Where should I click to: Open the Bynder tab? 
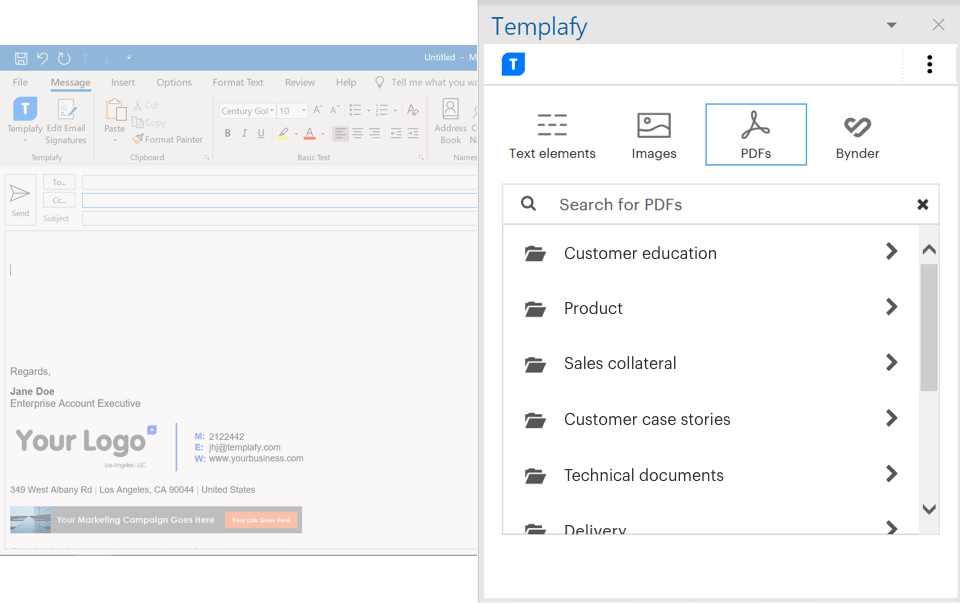(x=857, y=135)
